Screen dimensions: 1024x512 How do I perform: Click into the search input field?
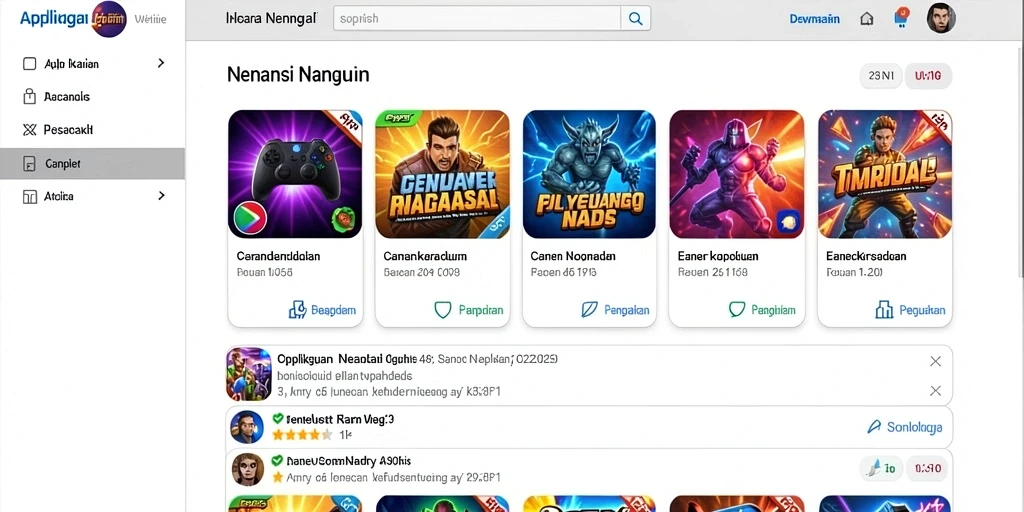pos(477,18)
